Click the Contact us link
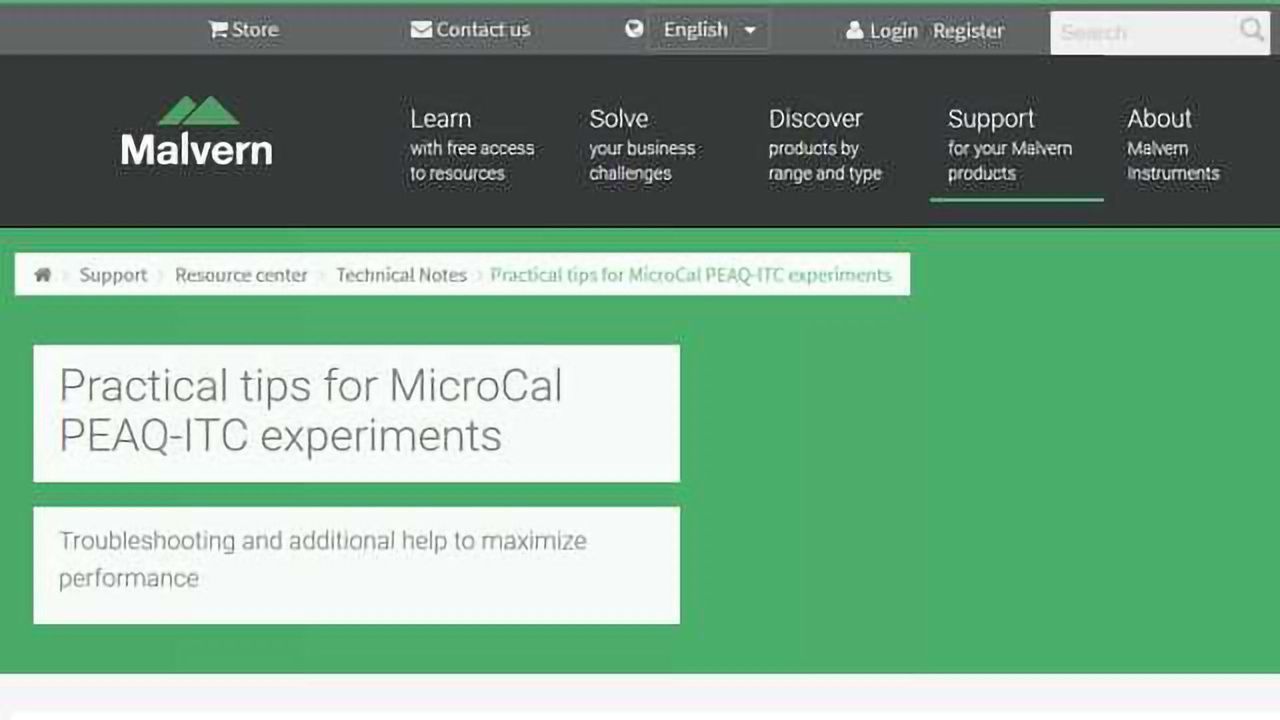The height and width of the screenshot is (720, 1280). pyautogui.click(x=483, y=30)
